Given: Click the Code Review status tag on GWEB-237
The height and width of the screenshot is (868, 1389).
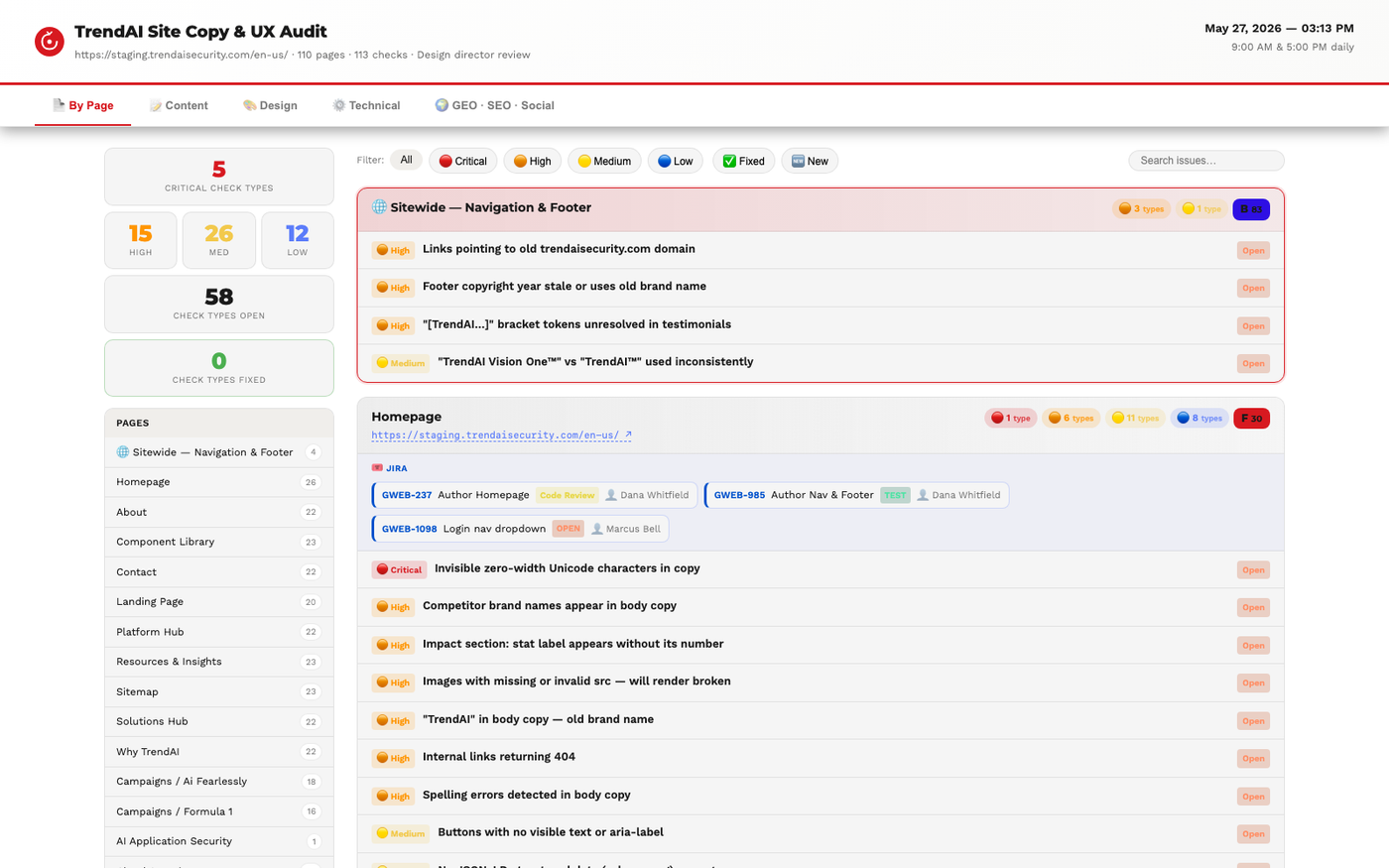Looking at the screenshot, I should [x=568, y=495].
